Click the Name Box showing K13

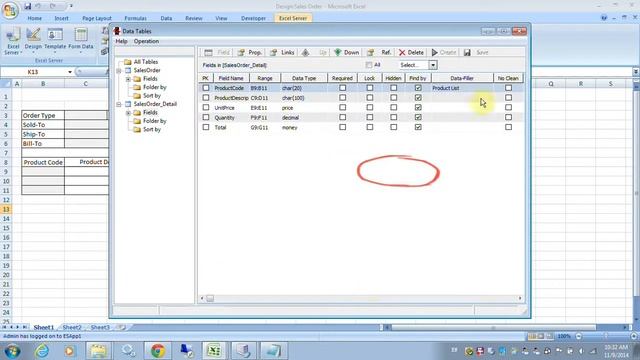pos(33,72)
